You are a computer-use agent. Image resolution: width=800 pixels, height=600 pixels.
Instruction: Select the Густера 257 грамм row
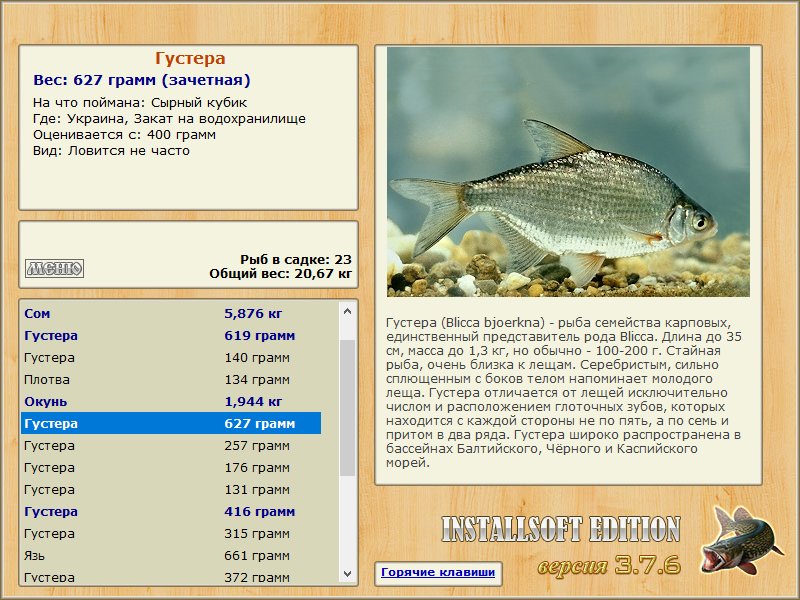171,445
